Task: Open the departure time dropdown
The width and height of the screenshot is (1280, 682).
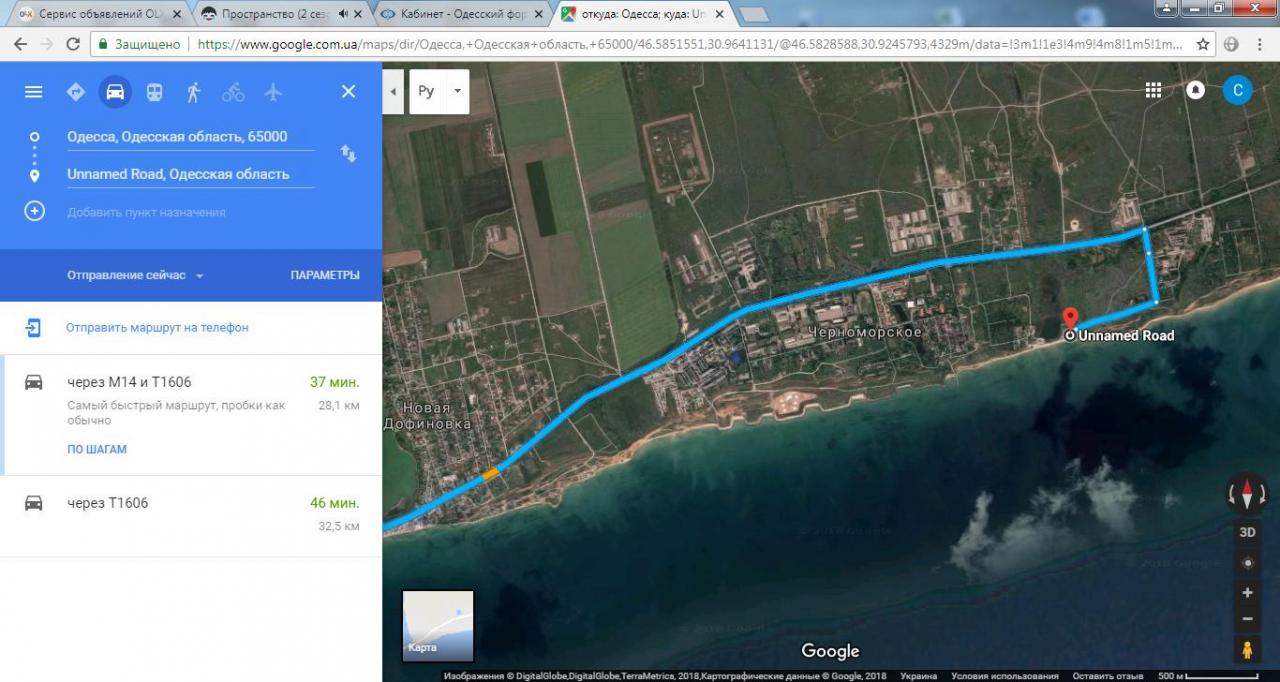Action: click(x=135, y=275)
